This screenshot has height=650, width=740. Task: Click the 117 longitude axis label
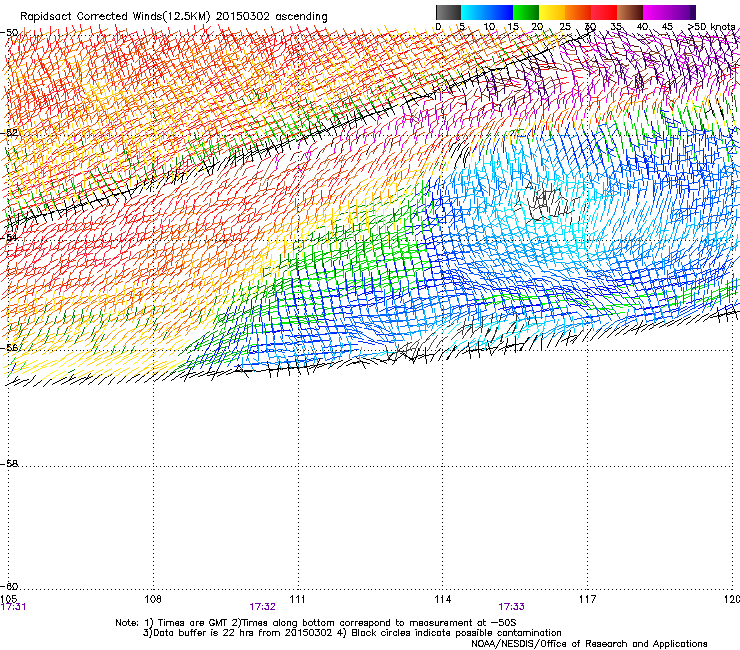click(587, 599)
